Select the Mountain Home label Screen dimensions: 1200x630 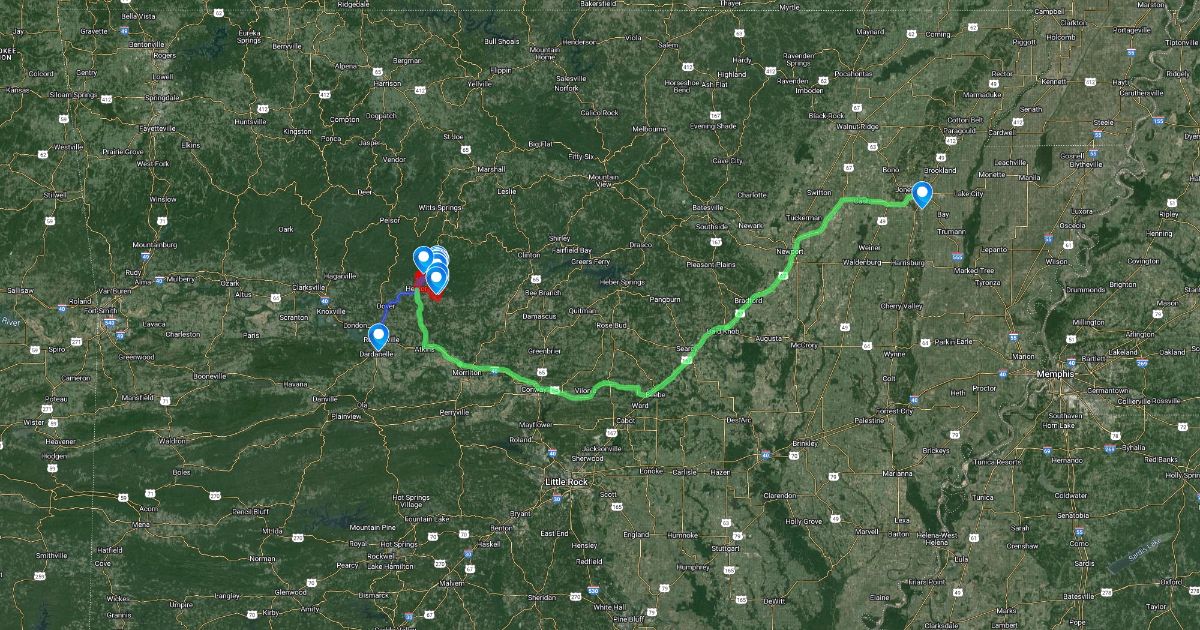coord(545,53)
